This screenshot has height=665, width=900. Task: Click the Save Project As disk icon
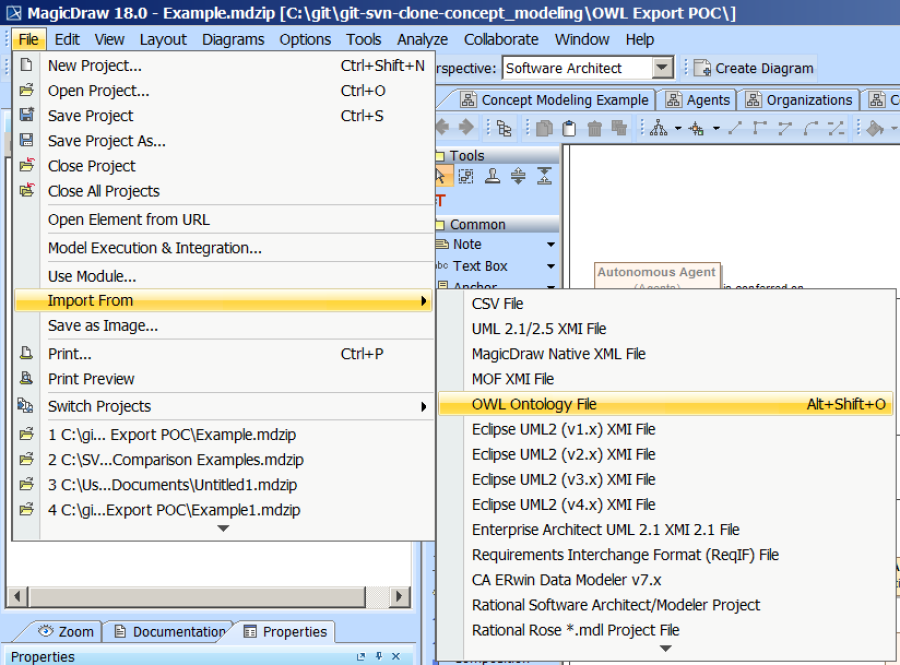pos(26,140)
